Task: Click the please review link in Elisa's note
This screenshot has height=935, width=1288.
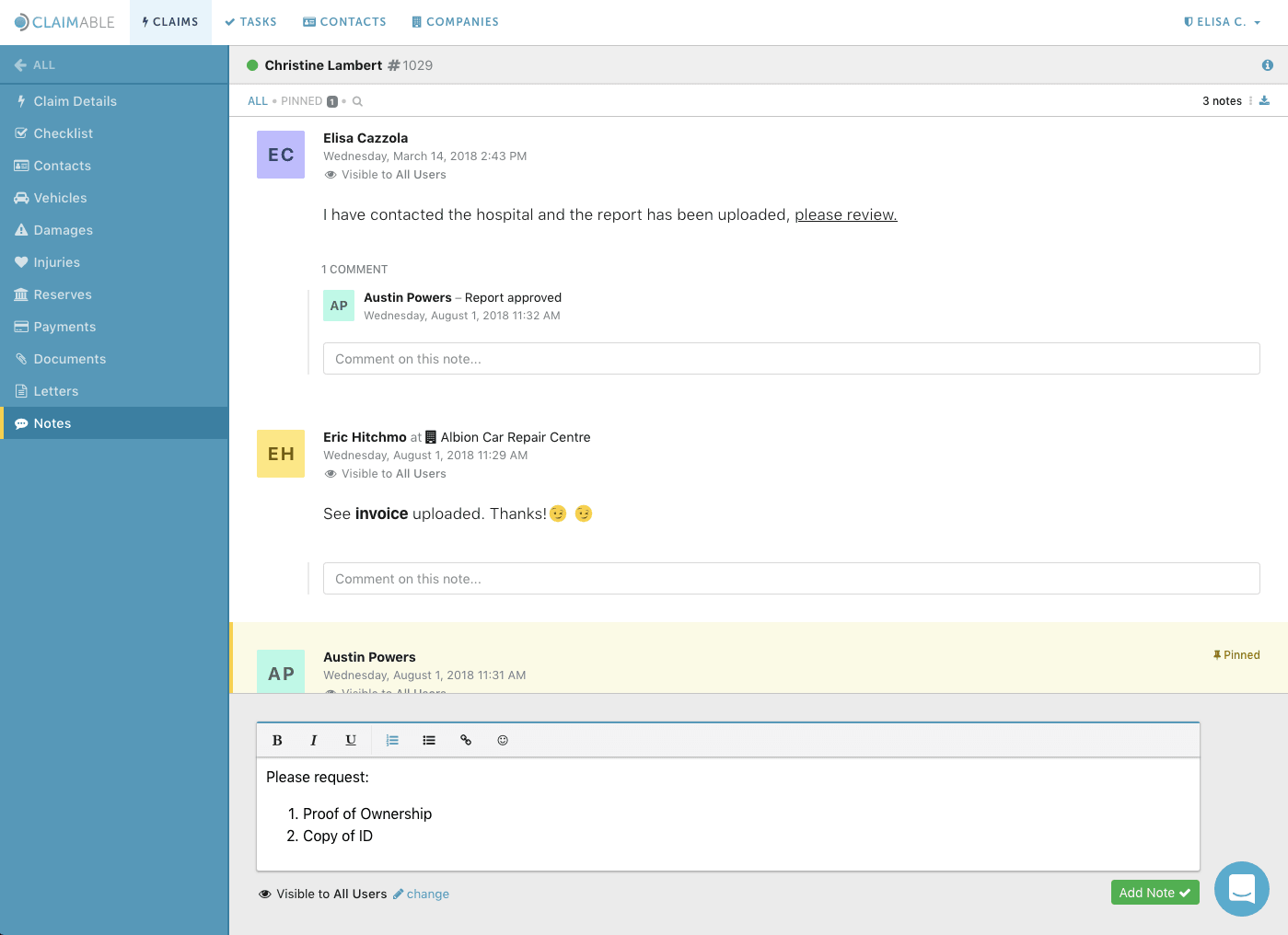Action: tap(844, 214)
